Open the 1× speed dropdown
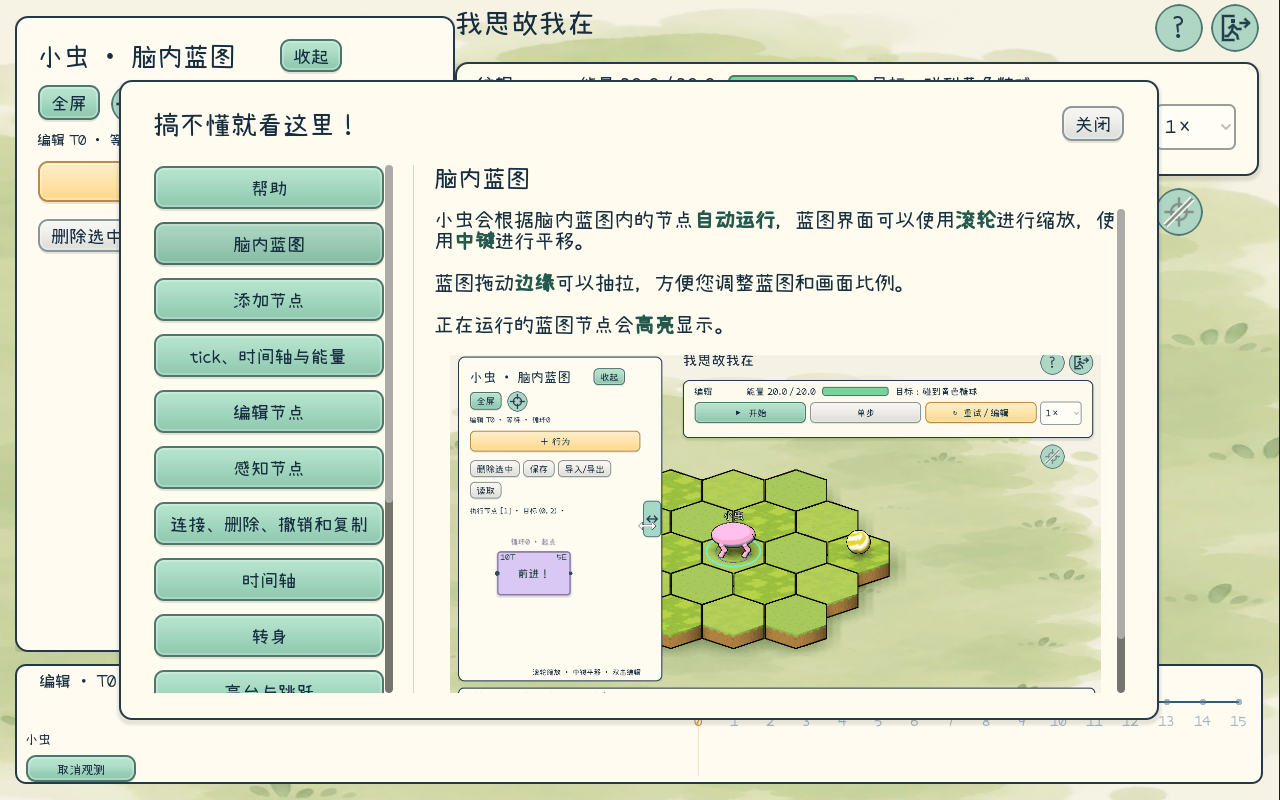Screen dimensions: 1280x800 pos(1196,127)
